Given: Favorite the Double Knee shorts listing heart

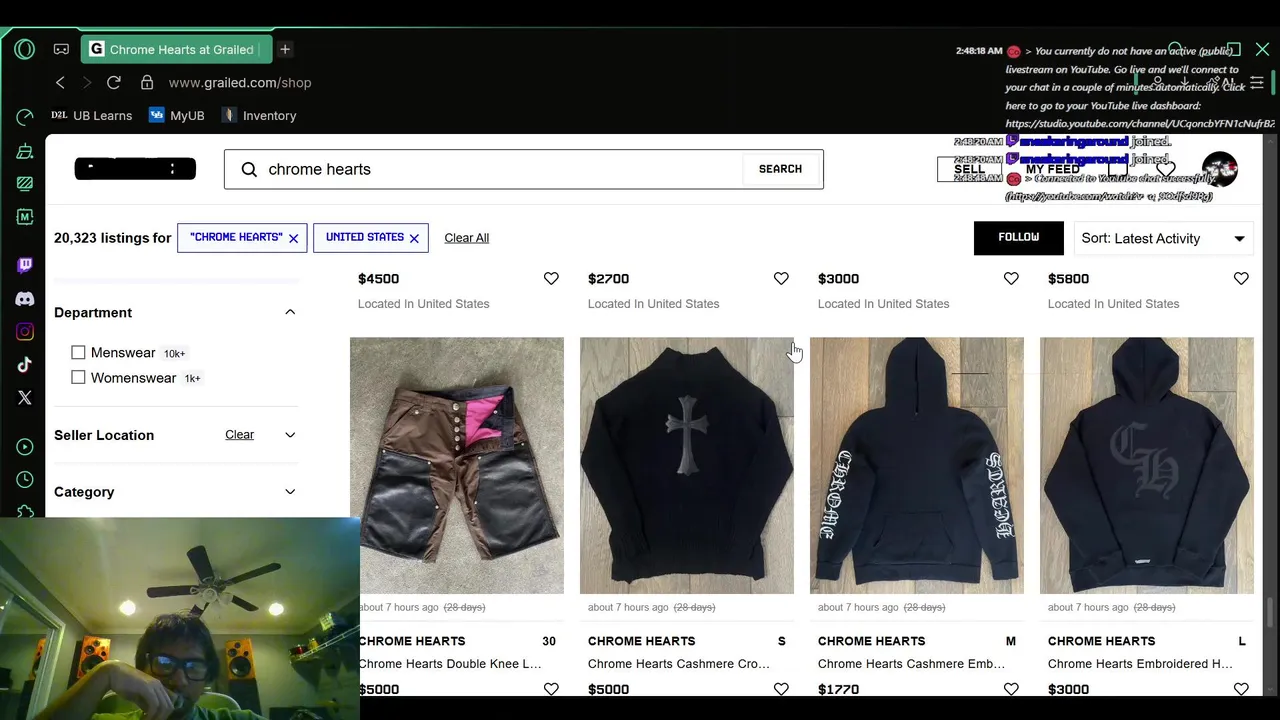Looking at the screenshot, I should (551, 689).
